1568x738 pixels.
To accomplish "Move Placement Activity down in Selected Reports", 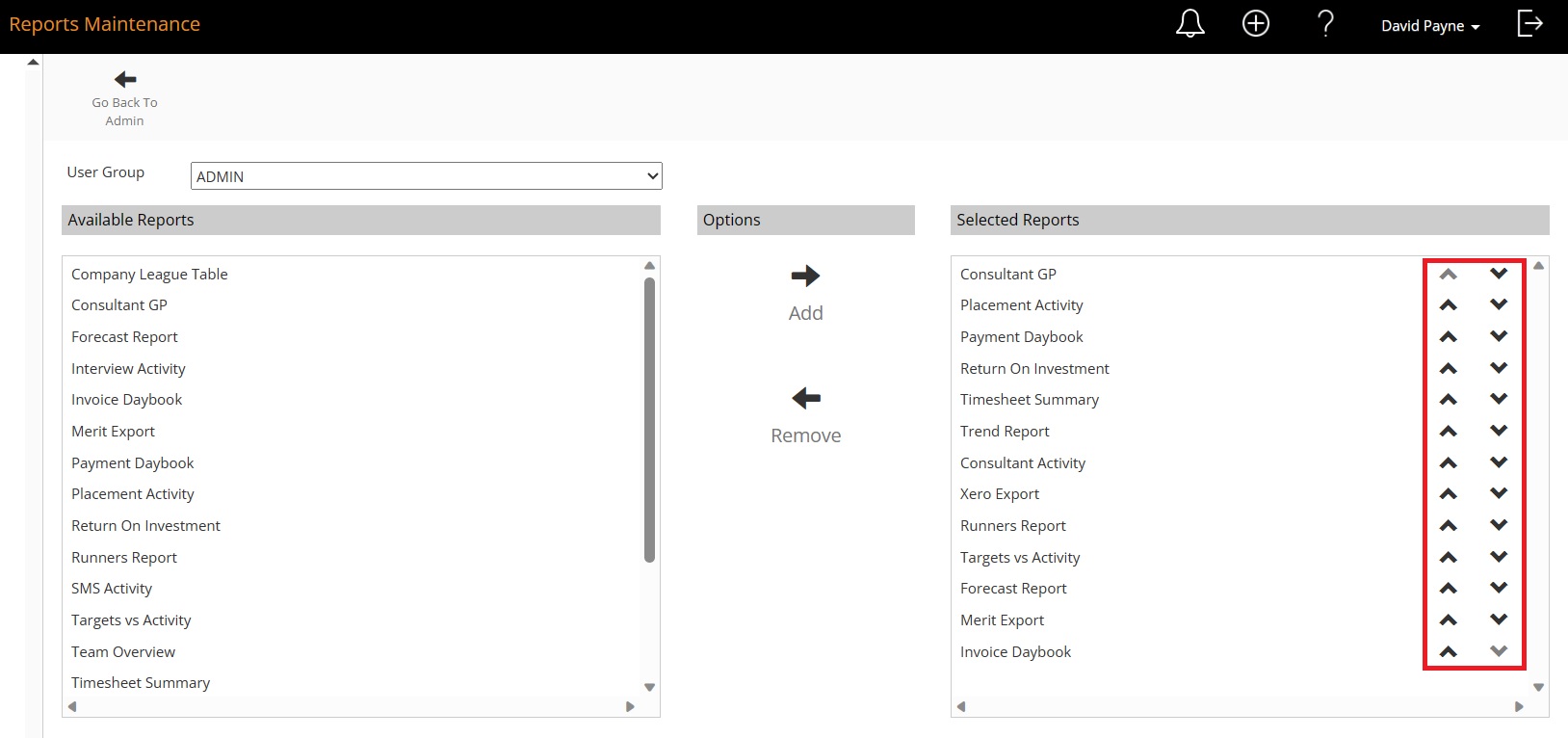I will [x=1499, y=304].
